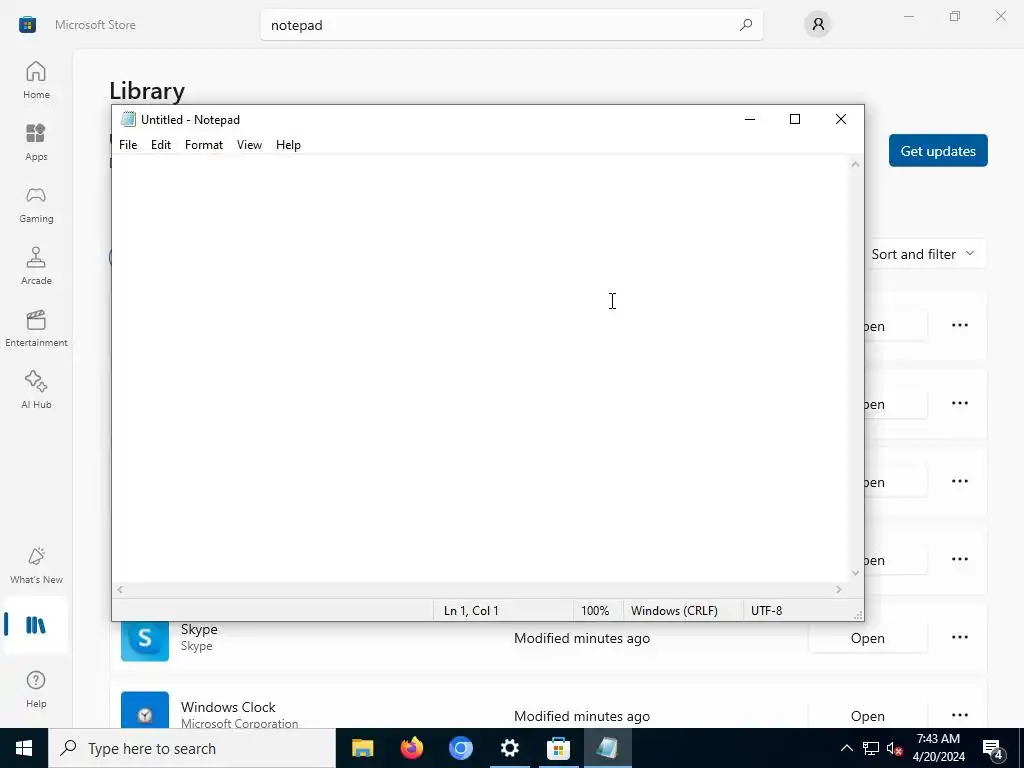The width and height of the screenshot is (1024, 768).
Task: Open What's New in Store sidebar
Action: (x=36, y=566)
